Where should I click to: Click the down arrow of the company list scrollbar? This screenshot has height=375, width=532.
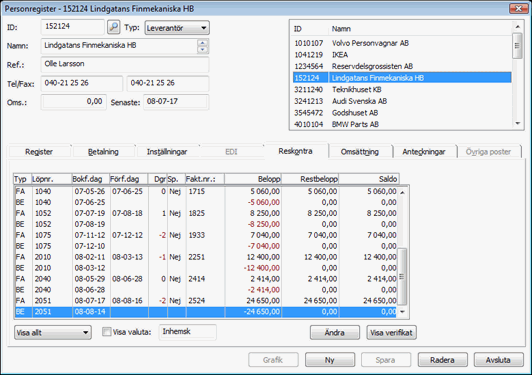(x=517, y=124)
